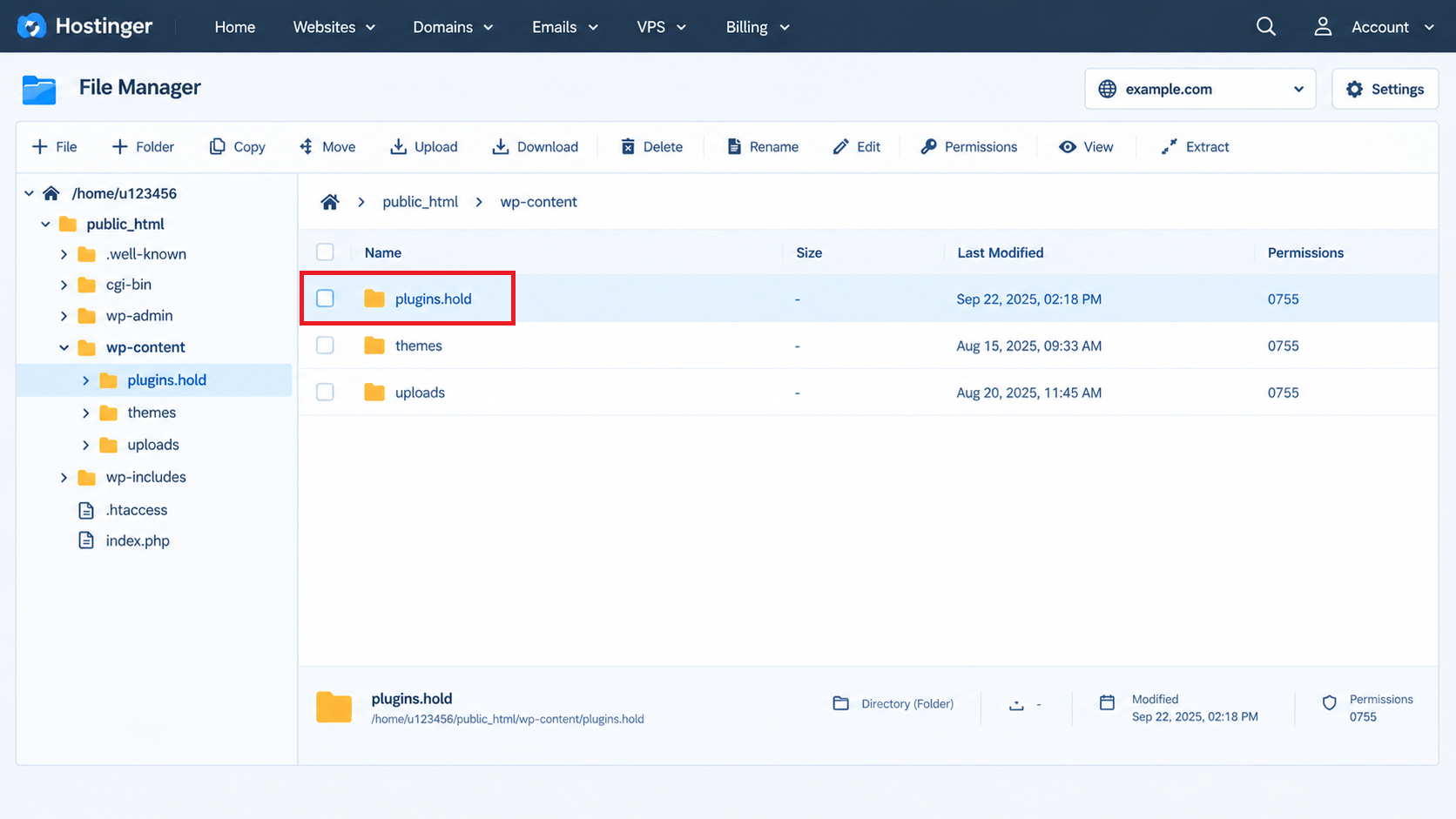Collapse the wp-content tree node

point(64,347)
